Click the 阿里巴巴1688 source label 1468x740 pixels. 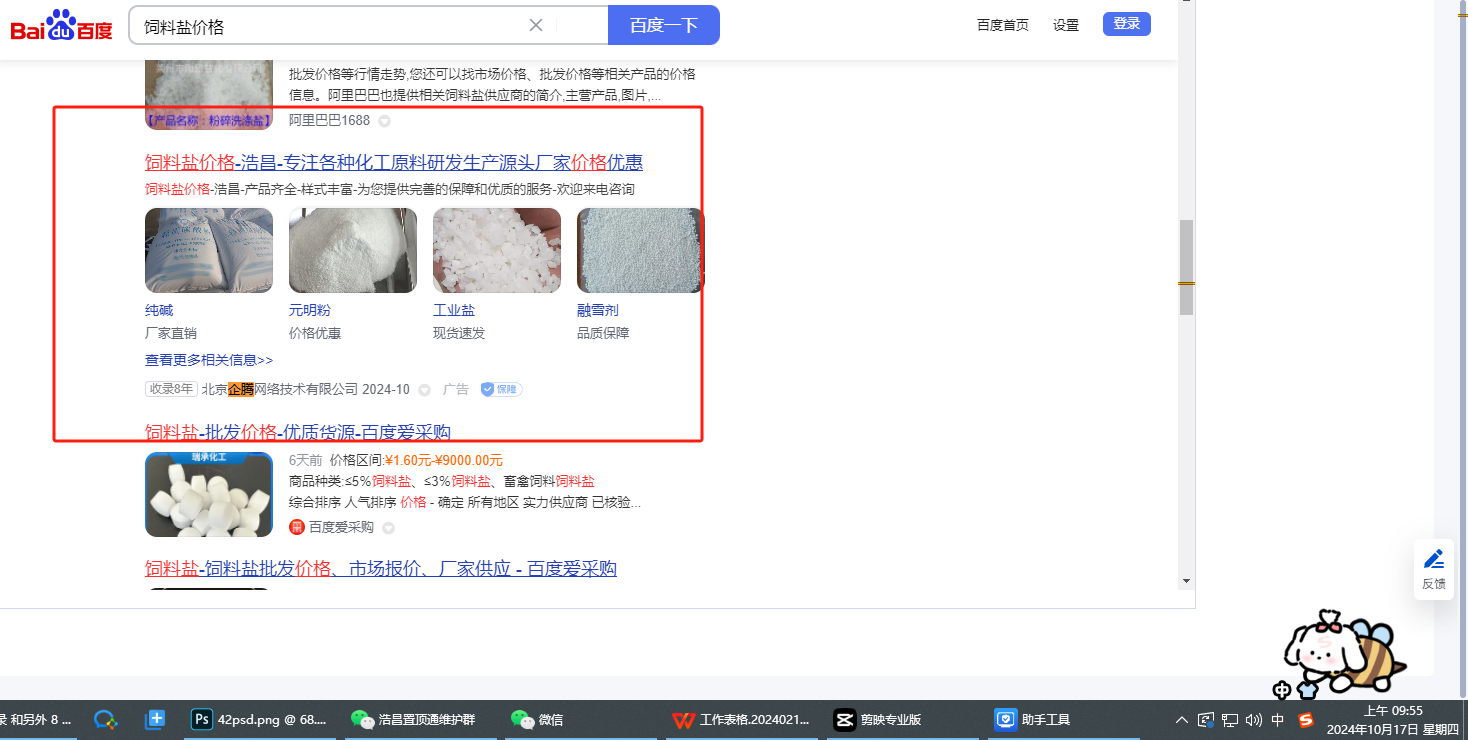pos(329,120)
